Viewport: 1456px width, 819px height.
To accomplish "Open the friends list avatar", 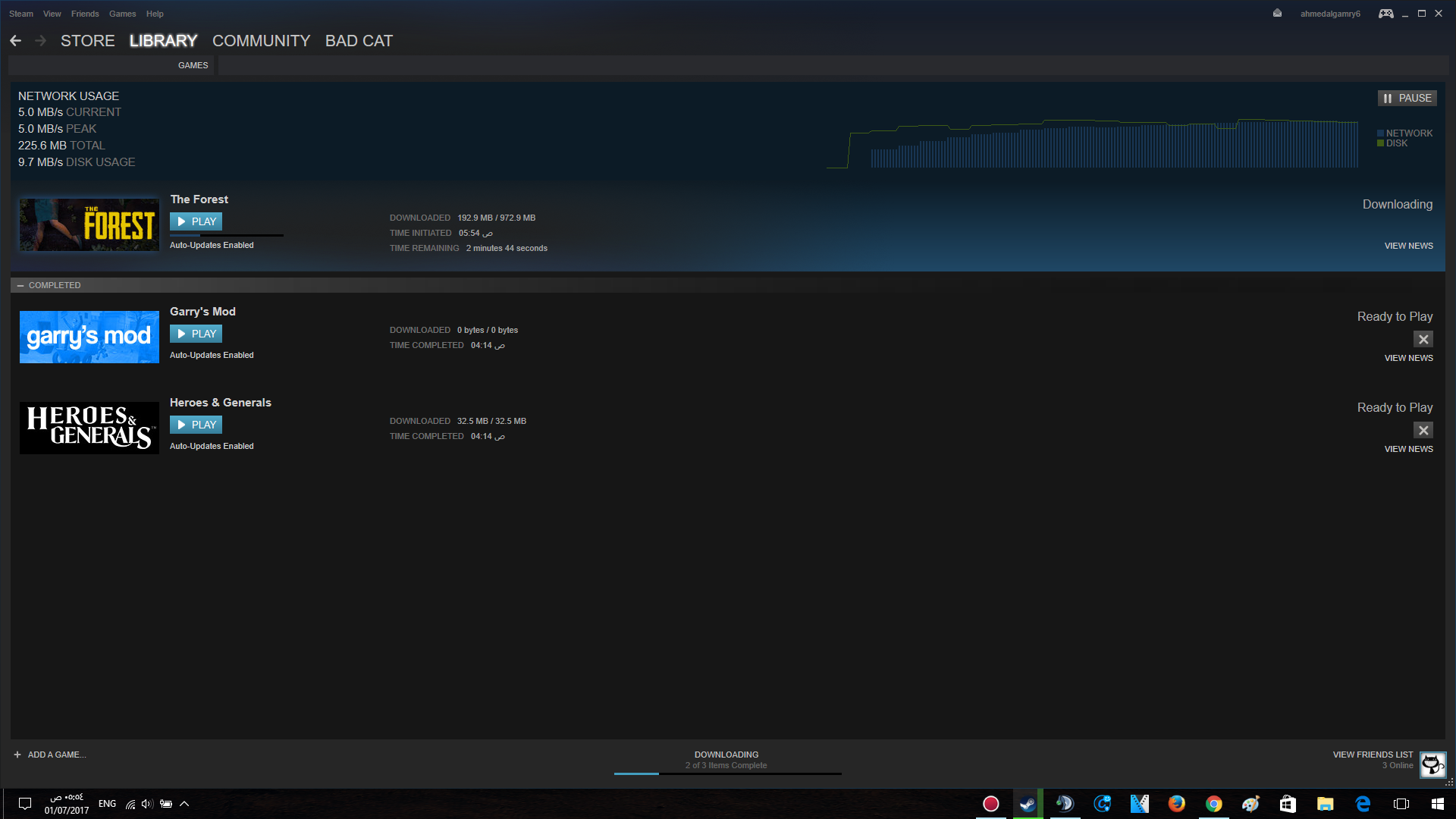I will (1432, 764).
